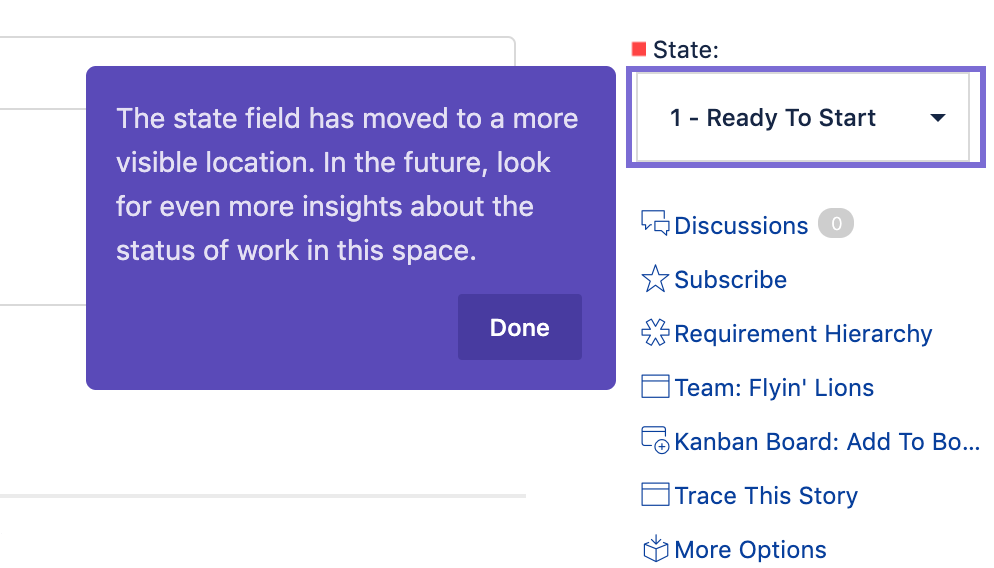Dismiss the tooltip with the Done button
This screenshot has width=994, height=568.
520,327
